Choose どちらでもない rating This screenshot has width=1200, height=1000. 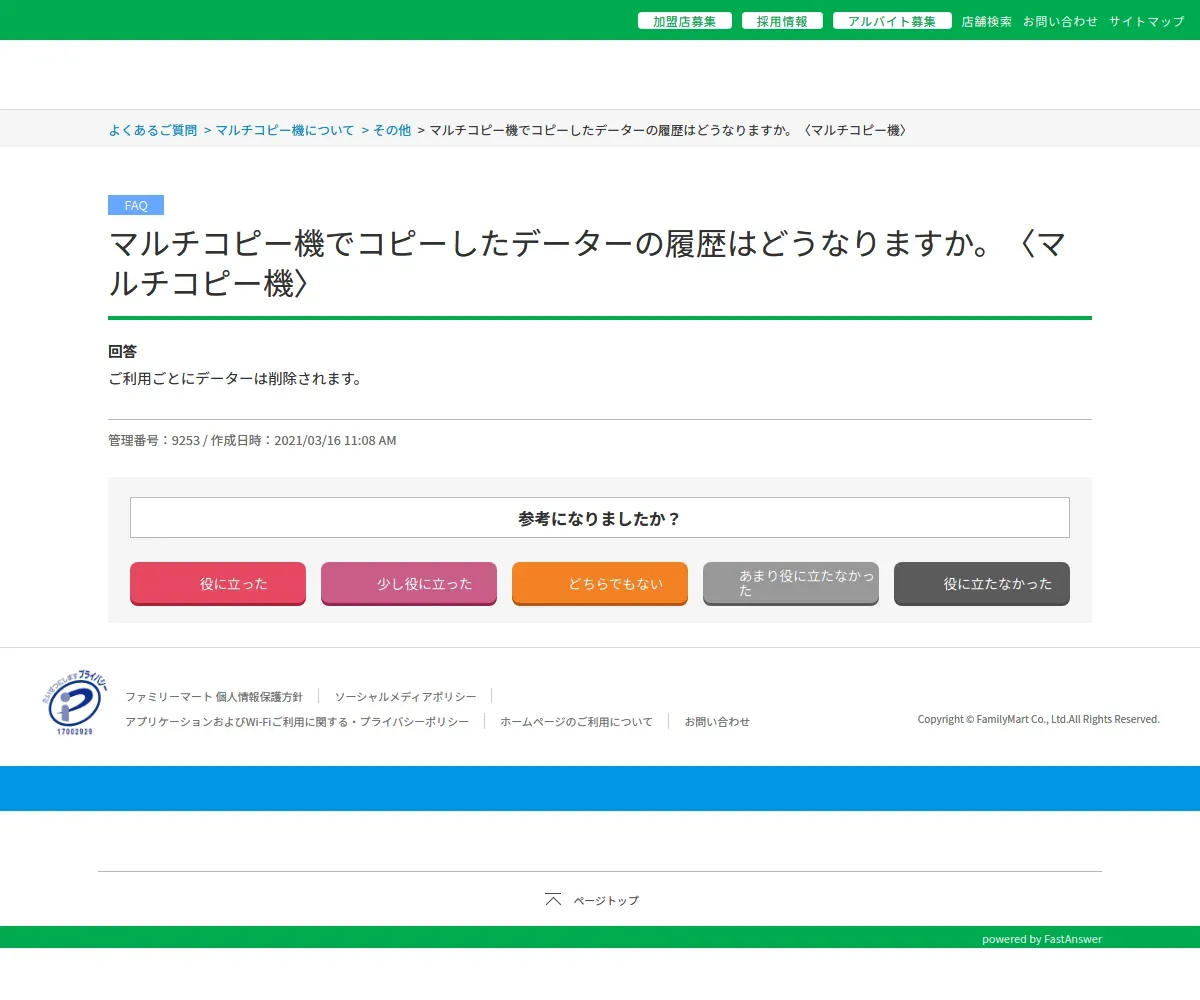click(x=600, y=584)
